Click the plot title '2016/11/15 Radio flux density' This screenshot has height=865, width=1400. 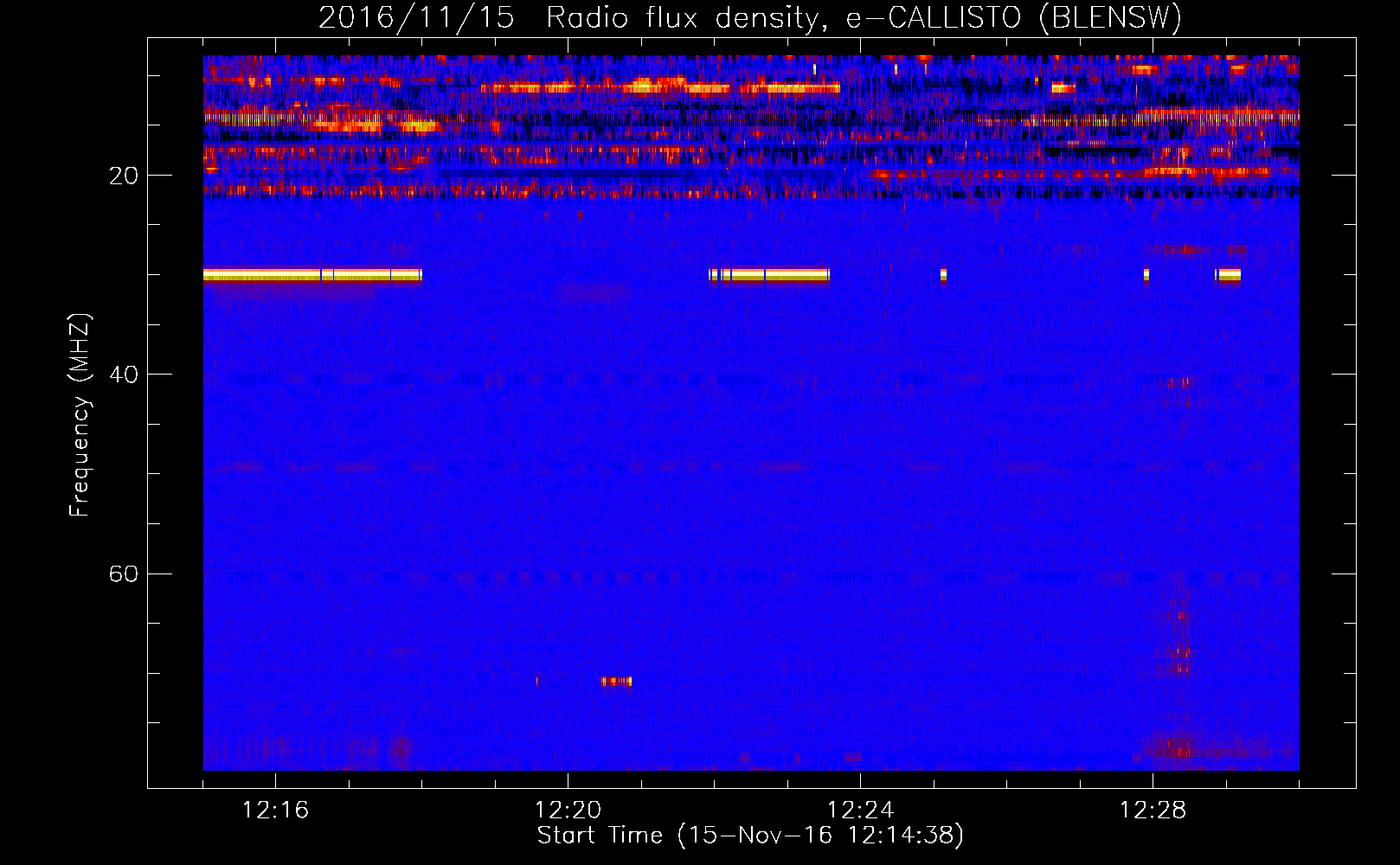tap(750, 17)
